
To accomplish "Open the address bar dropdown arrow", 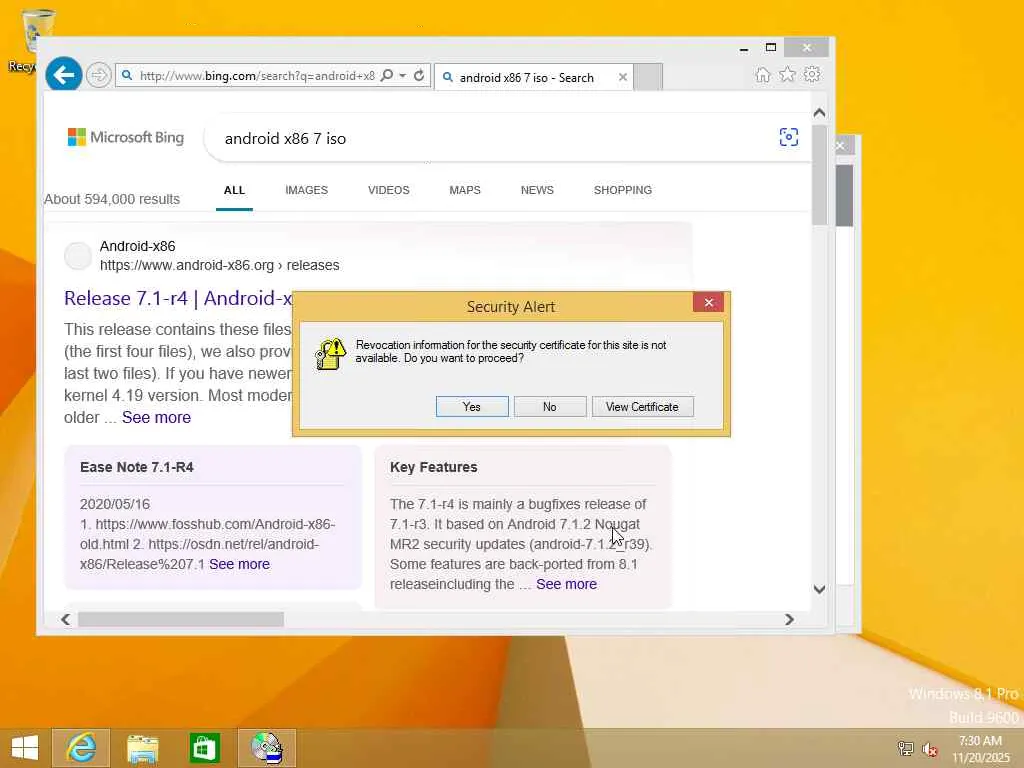I will tap(402, 76).
